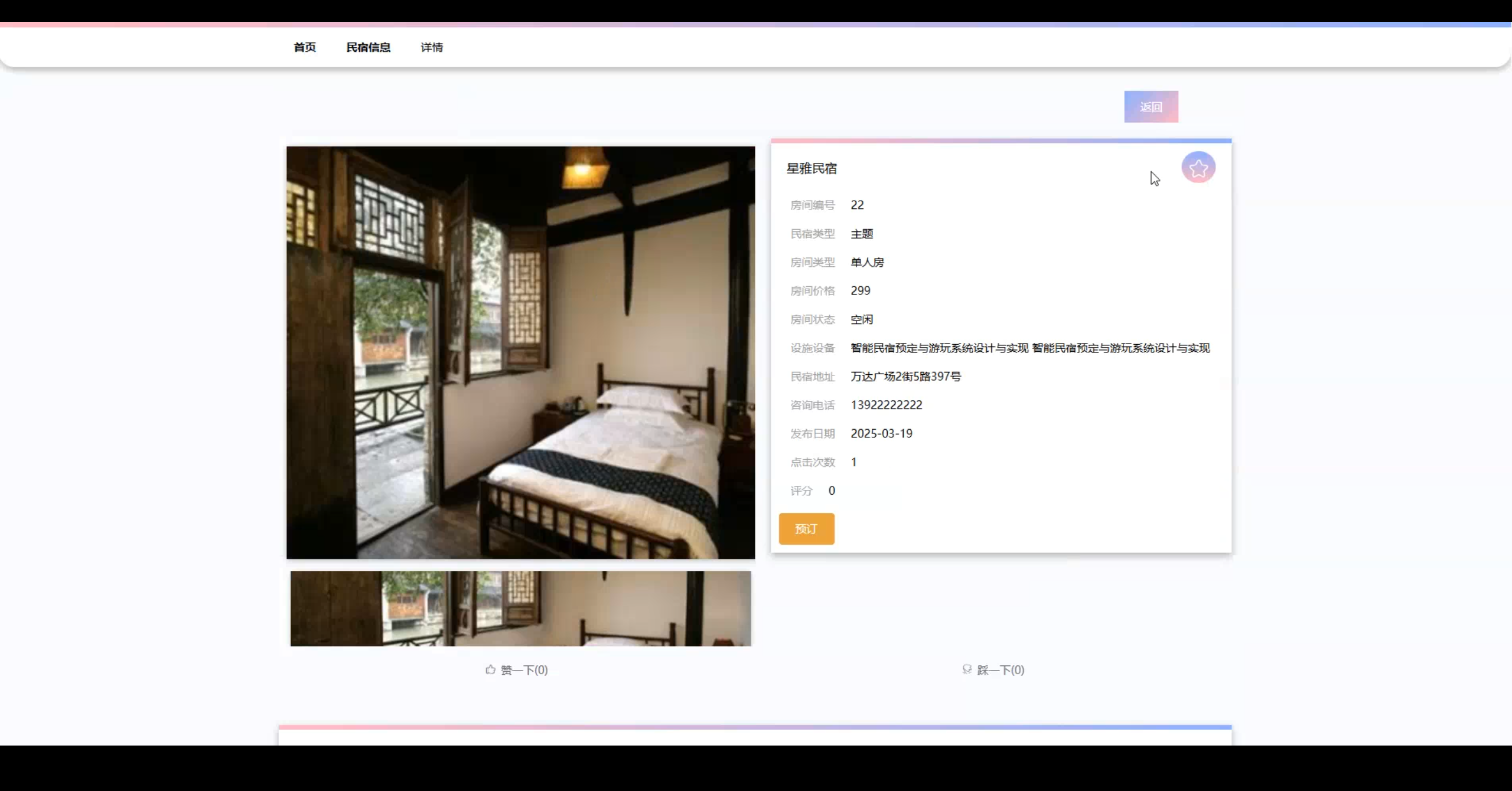This screenshot has height=791, width=1512.
Task: Click the 返回 back button
Action: pos(1151,106)
